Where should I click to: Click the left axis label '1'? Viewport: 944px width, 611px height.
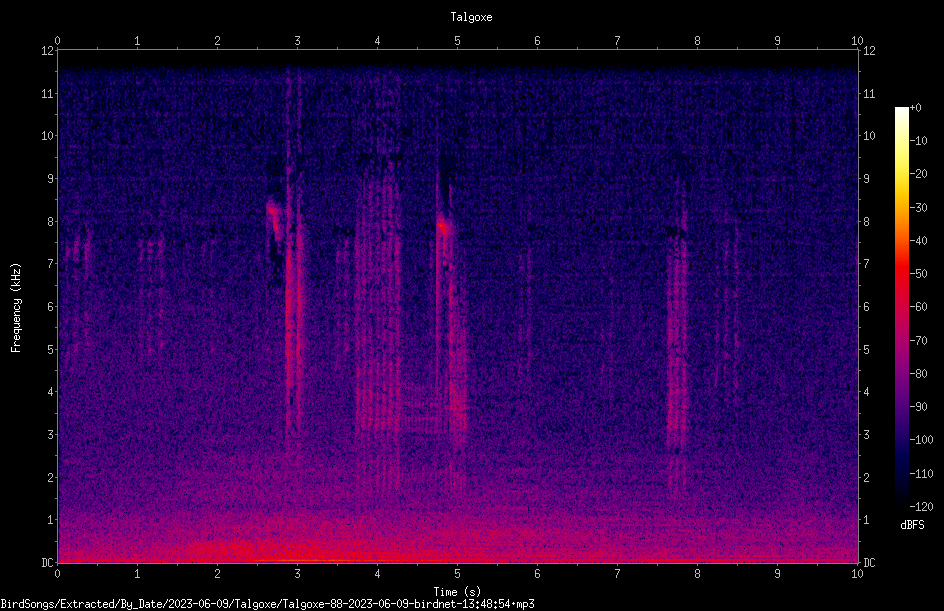[51, 520]
